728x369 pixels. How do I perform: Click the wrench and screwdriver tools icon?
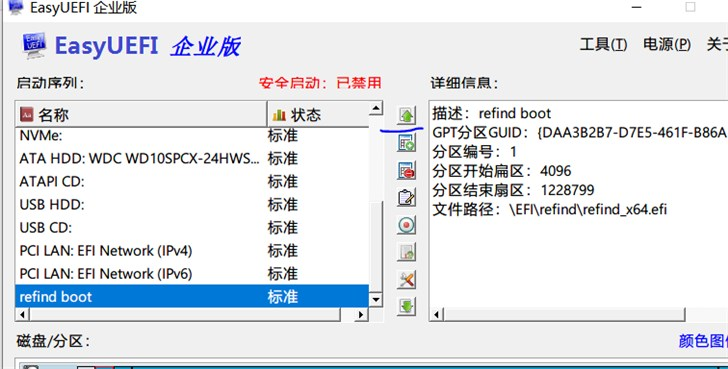coord(407,279)
